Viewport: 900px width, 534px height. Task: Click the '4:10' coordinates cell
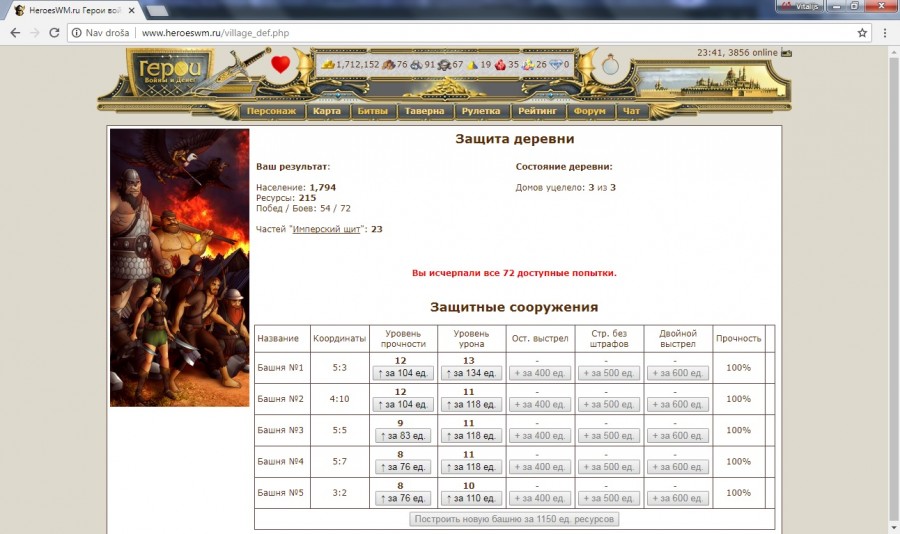(x=339, y=398)
